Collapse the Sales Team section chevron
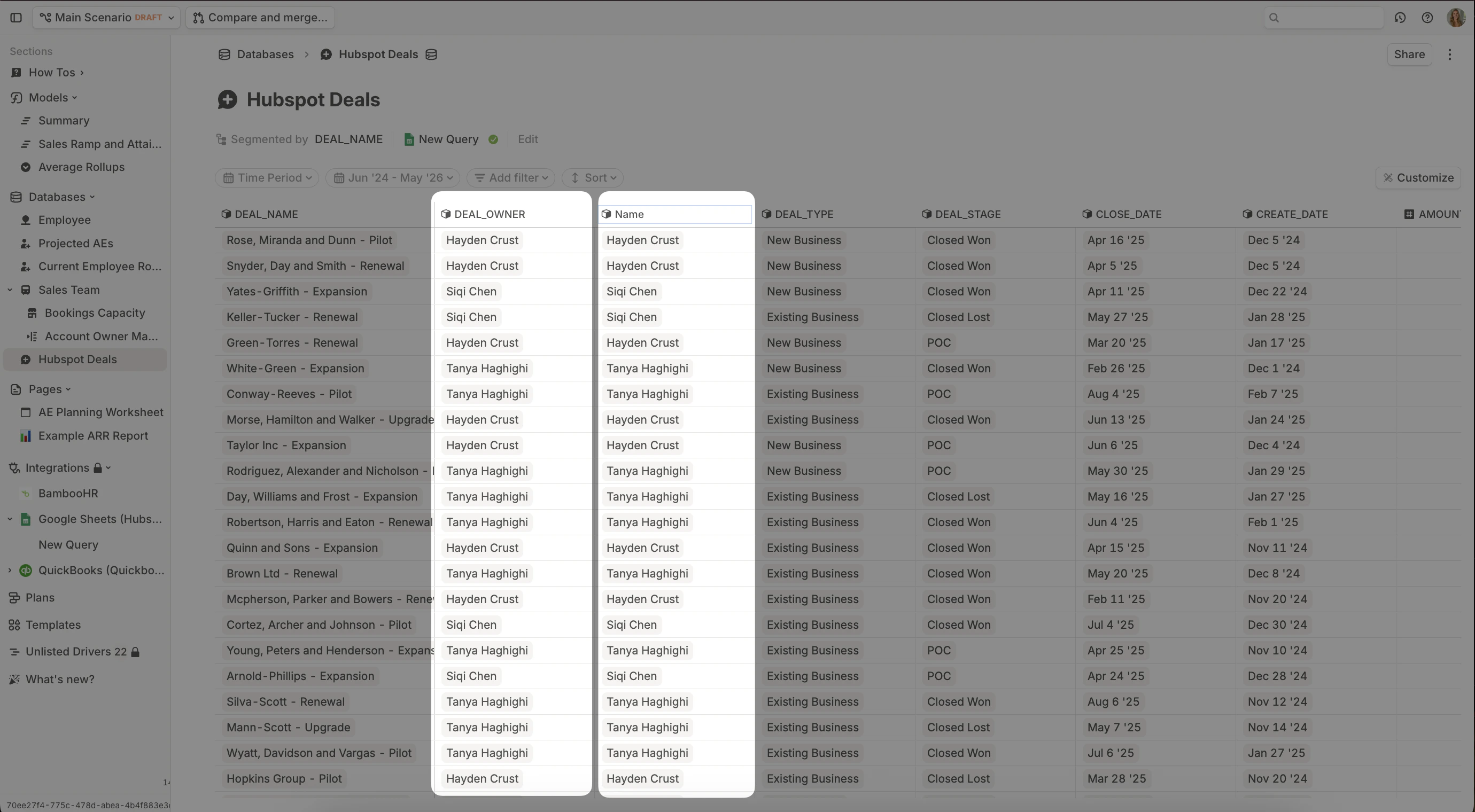Image resolution: width=1475 pixels, height=812 pixels. point(9,290)
